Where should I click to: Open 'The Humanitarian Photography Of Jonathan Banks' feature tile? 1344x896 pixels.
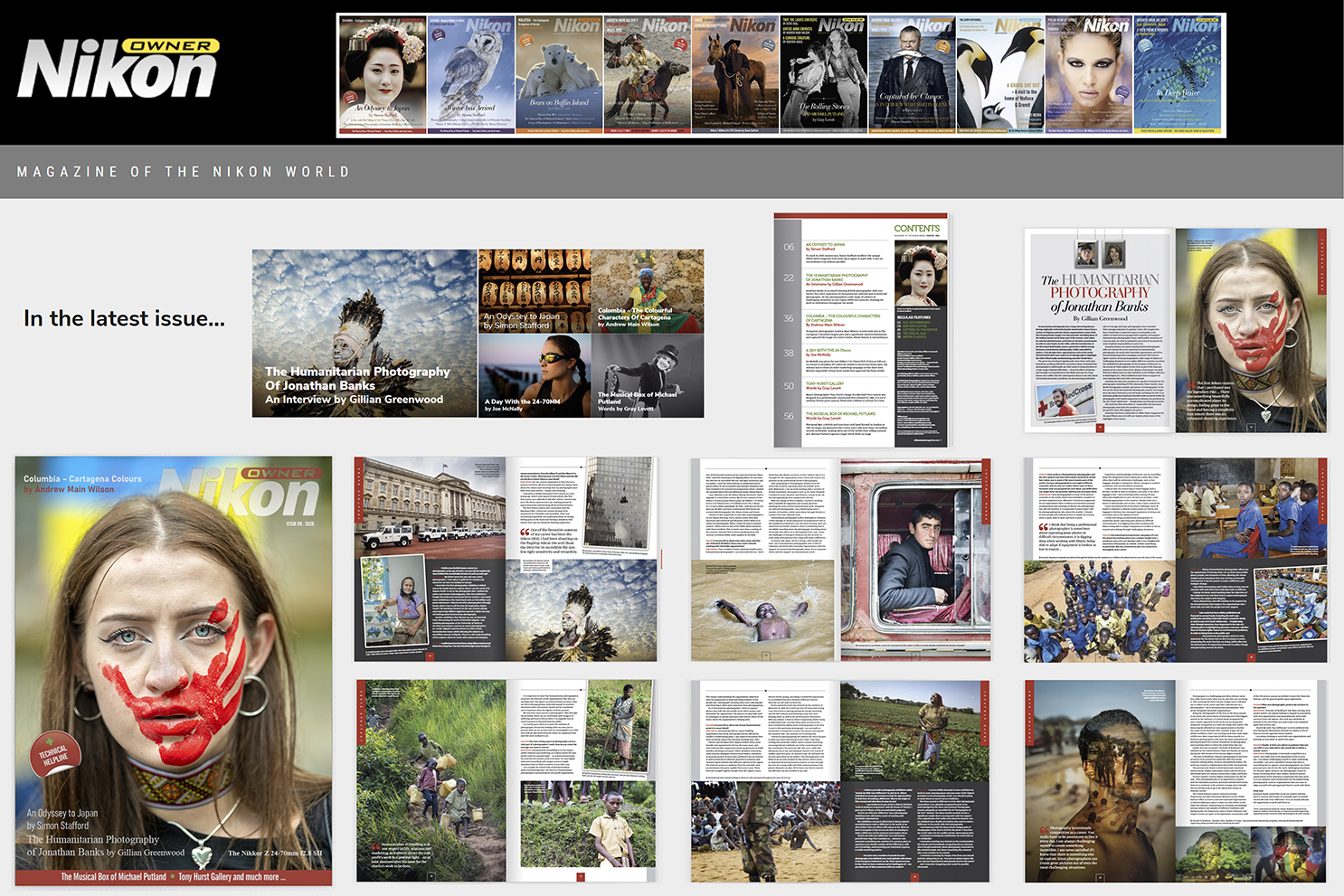[x=364, y=334]
